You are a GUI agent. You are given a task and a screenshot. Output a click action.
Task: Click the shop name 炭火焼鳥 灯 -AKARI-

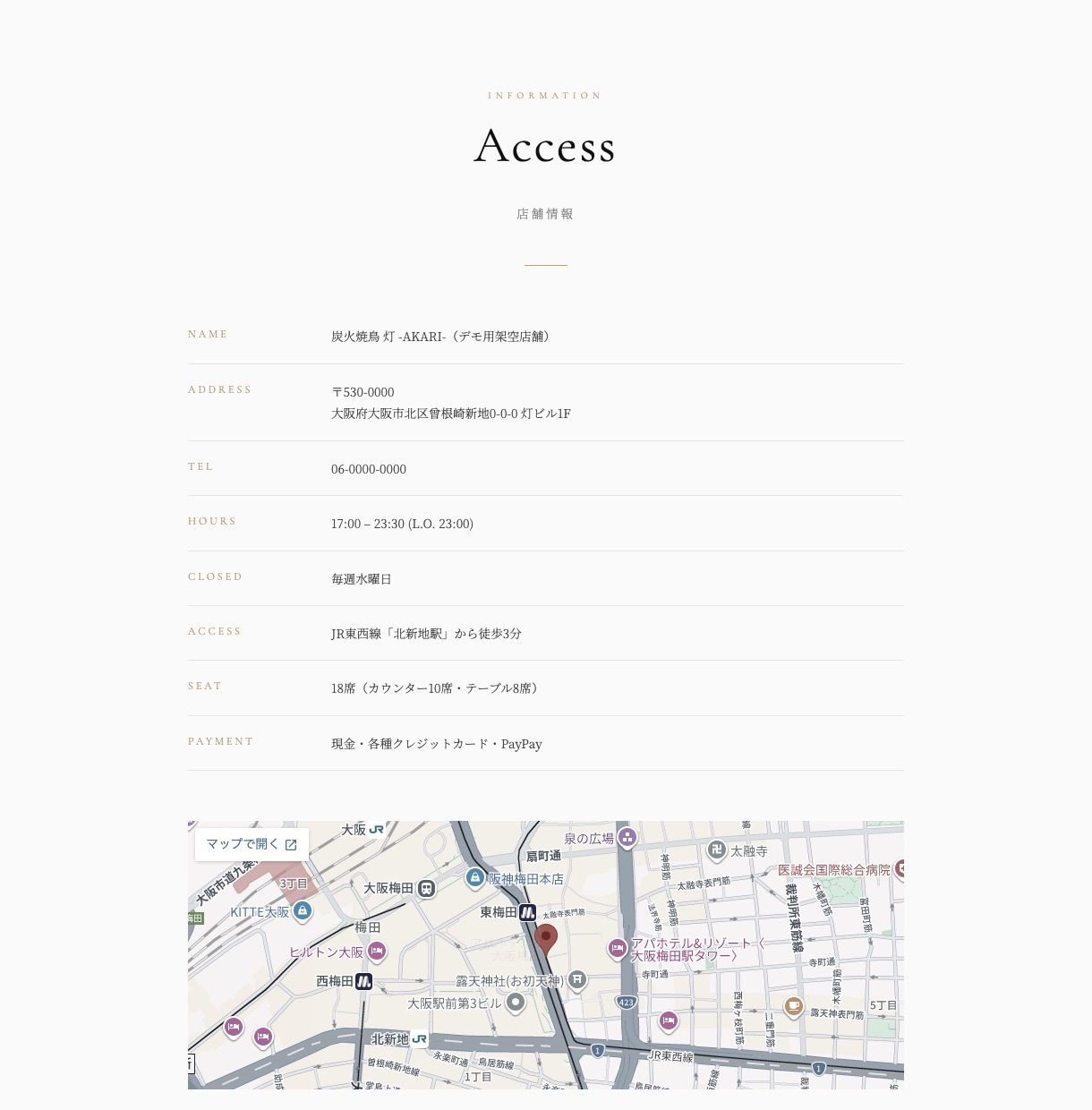[388, 337]
